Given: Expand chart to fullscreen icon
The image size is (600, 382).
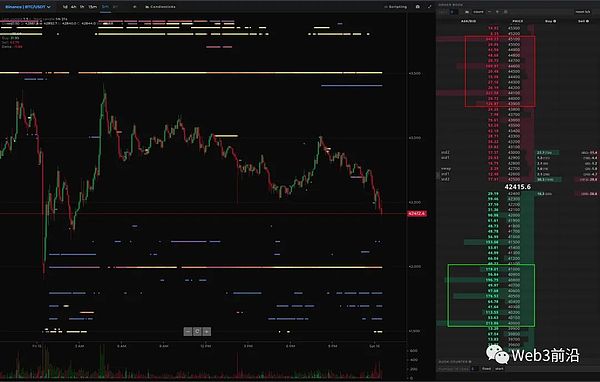Looking at the screenshot, I should click(x=429, y=7).
